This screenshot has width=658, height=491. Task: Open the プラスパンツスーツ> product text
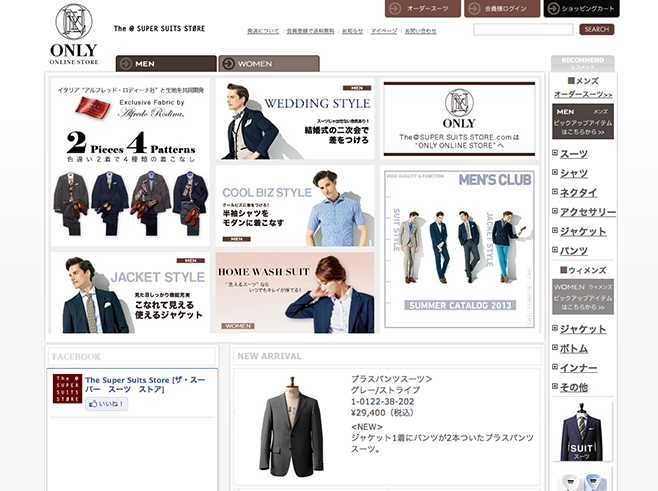(x=391, y=379)
